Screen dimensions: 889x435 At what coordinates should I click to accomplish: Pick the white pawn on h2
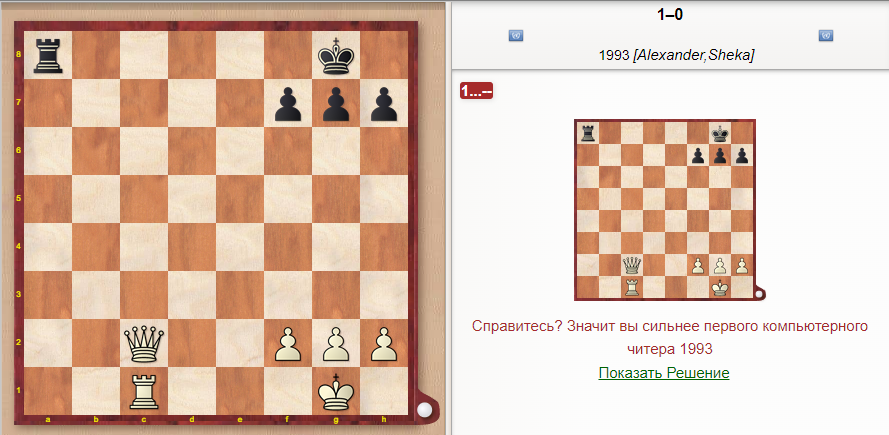pyautogui.click(x=384, y=344)
